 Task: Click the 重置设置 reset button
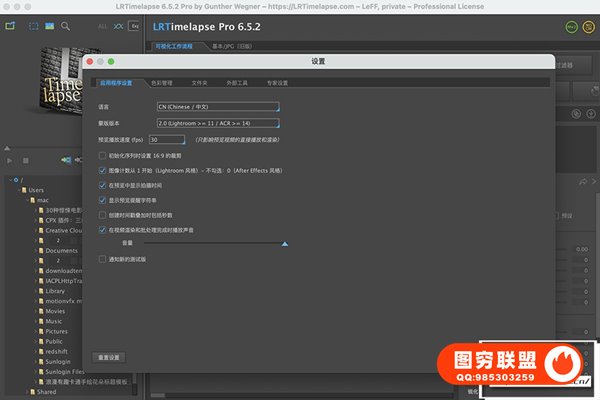click(109, 357)
